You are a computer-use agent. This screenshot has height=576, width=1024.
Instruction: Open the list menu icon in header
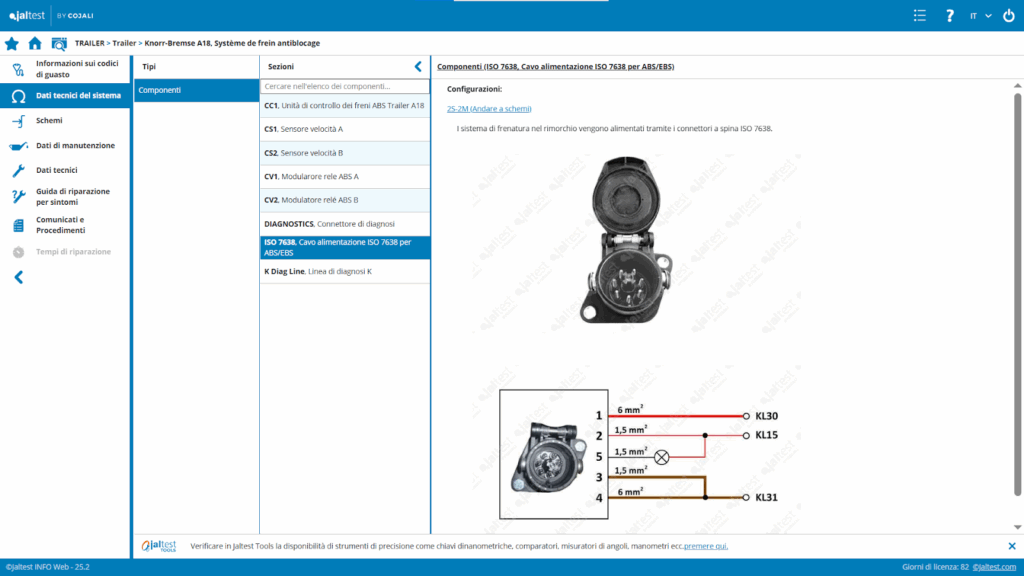coord(920,16)
